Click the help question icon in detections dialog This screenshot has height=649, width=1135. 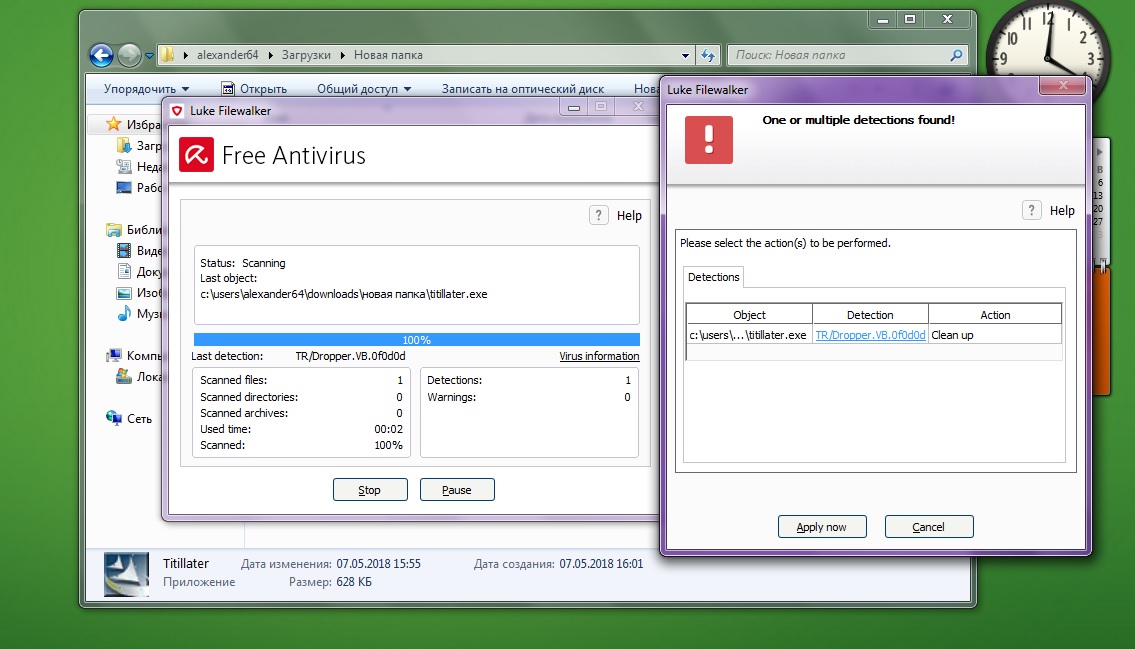(1031, 211)
